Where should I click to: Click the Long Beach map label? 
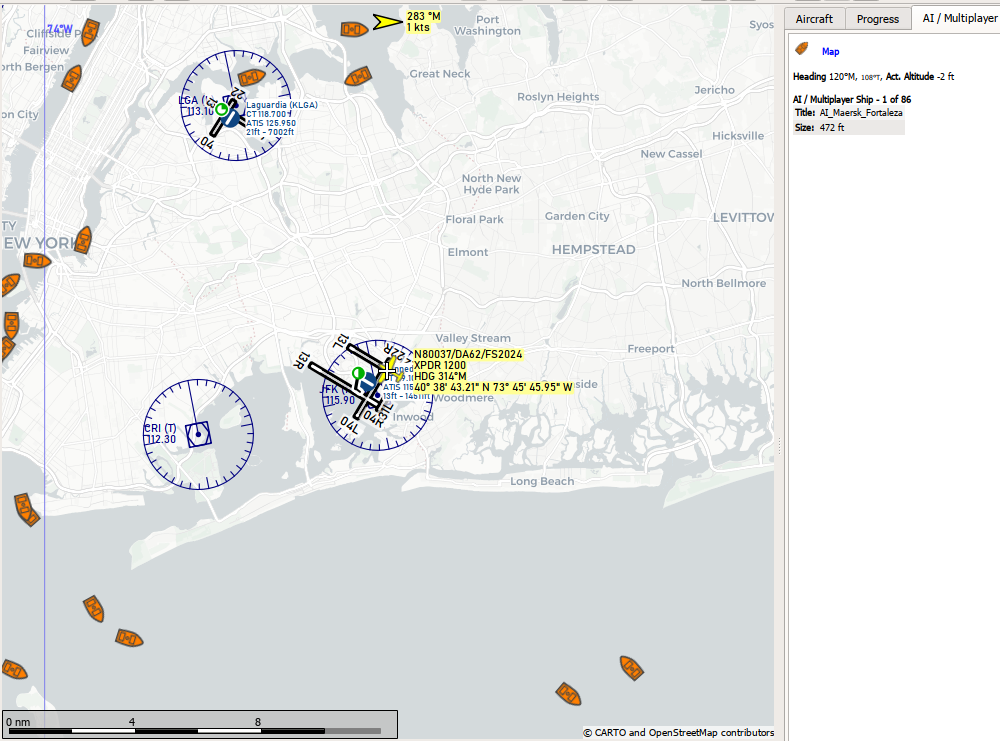[x=541, y=481]
